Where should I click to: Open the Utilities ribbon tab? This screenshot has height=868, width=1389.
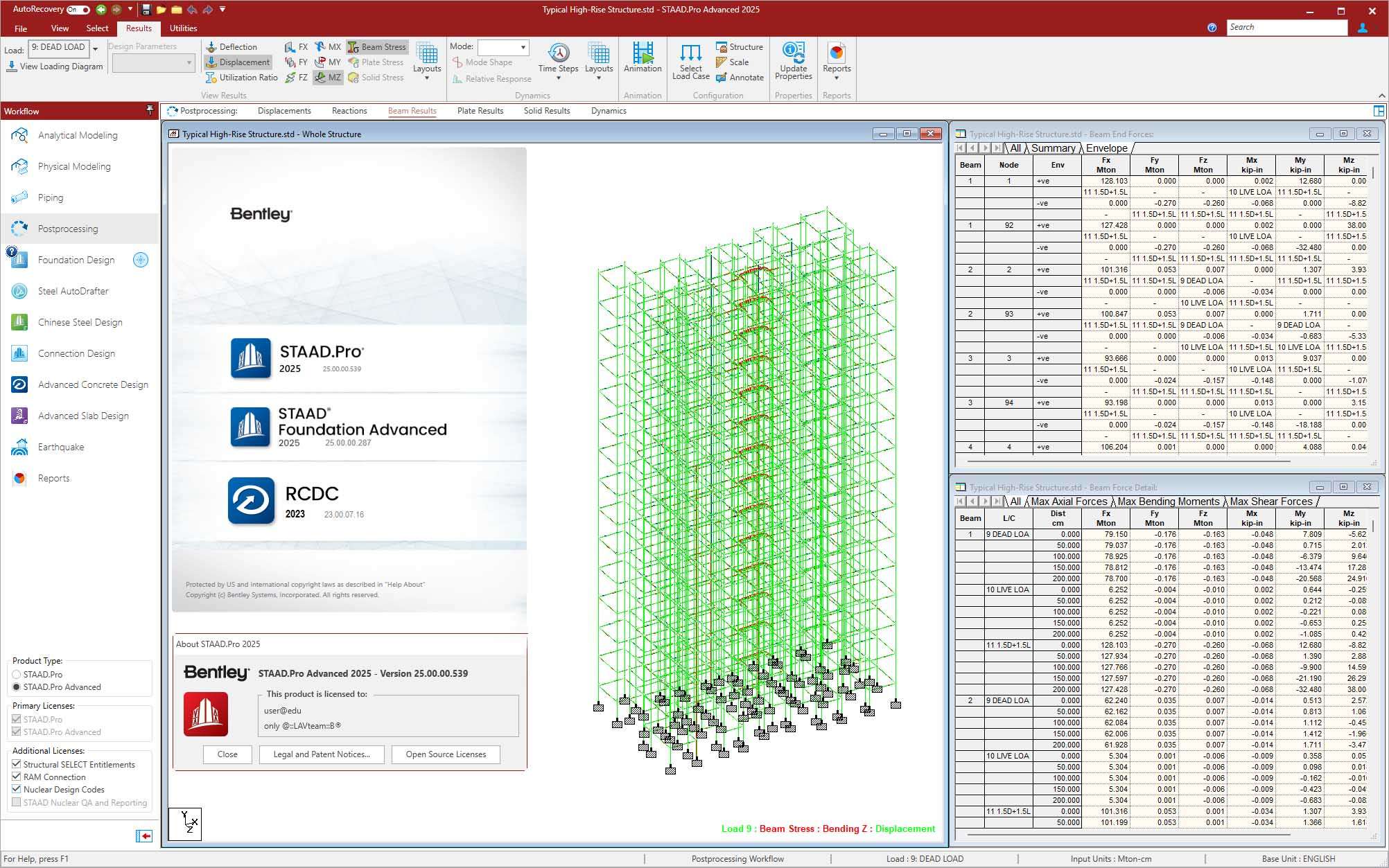(183, 28)
